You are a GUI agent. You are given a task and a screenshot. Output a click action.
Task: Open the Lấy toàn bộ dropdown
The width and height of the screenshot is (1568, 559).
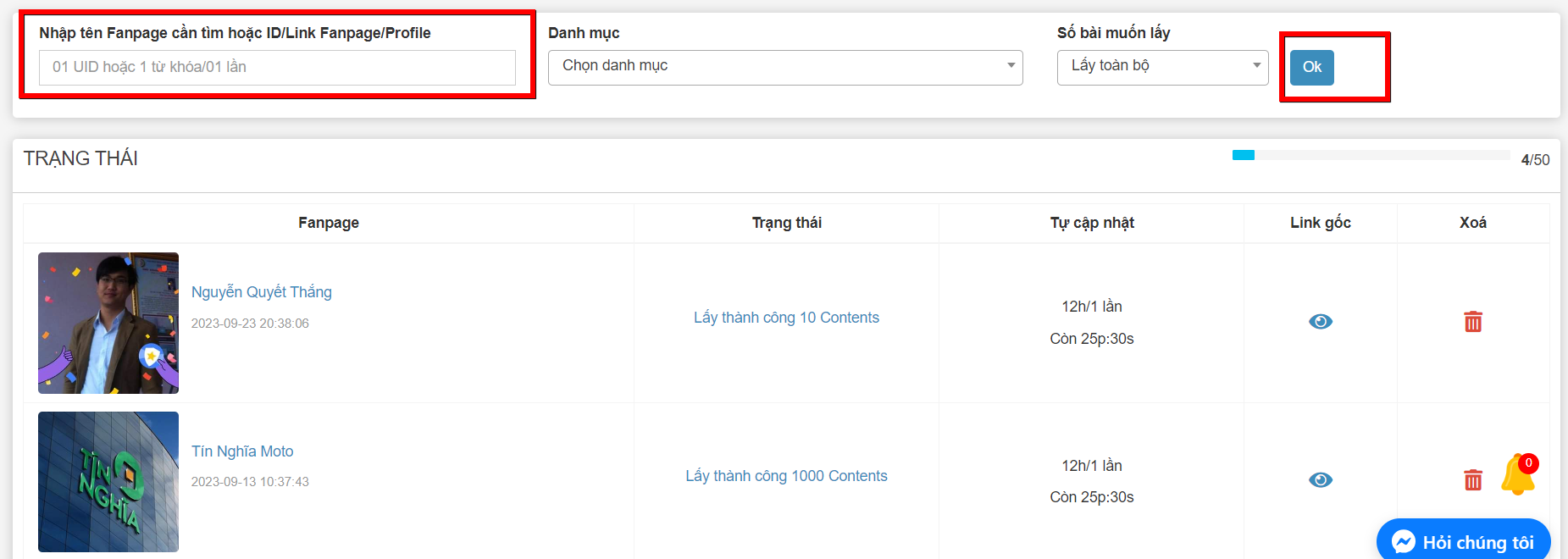click(x=1162, y=68)
